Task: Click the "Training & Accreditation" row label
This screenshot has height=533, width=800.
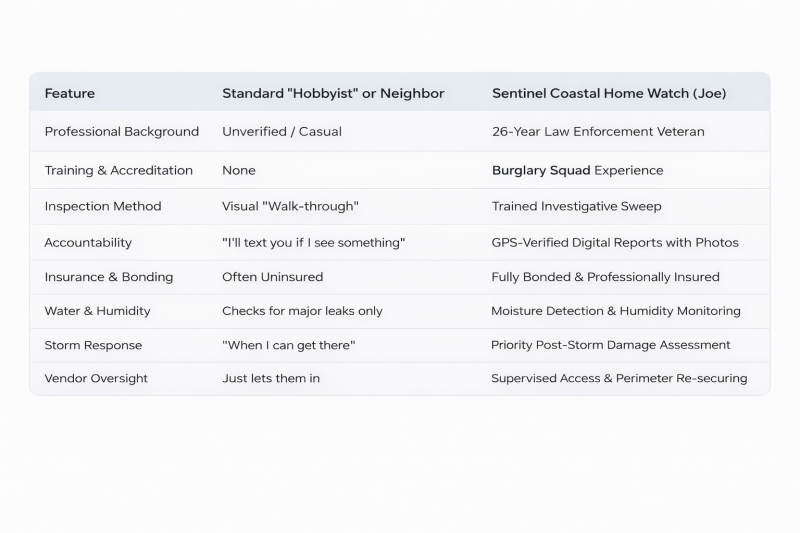Action: coord(118,170)
